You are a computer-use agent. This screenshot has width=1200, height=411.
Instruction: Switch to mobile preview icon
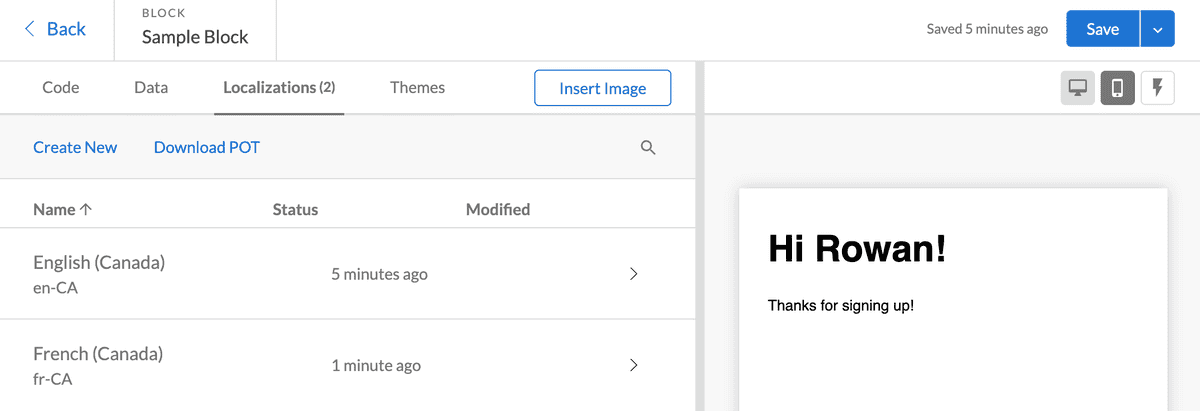coord(1118,88)
